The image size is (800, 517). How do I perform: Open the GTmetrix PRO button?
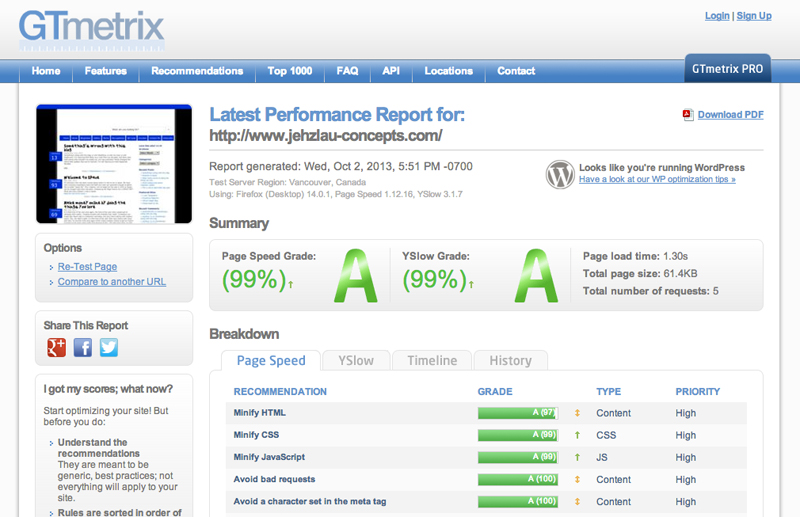tap(727, 69)
